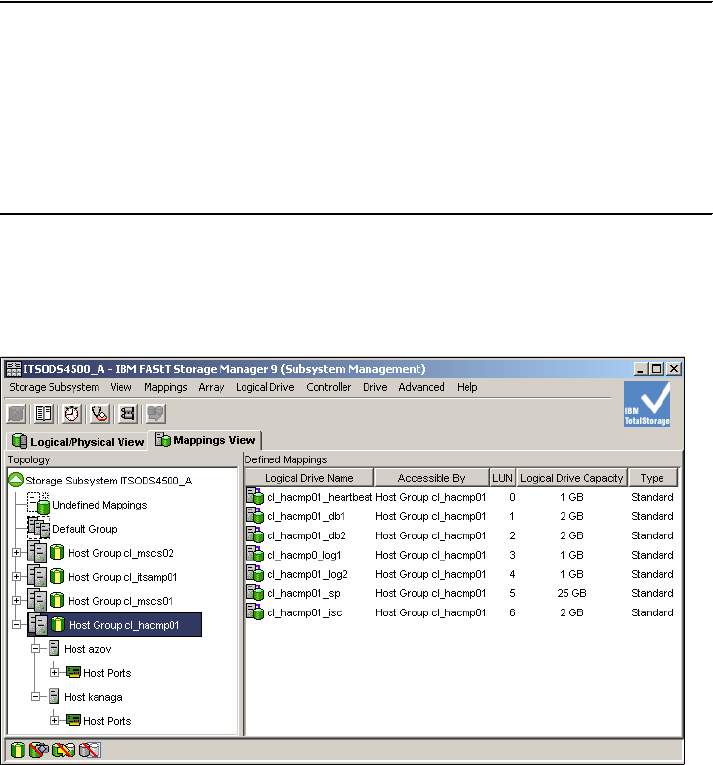Collapse the Host azov node
Viewport: 713px width, 765px height.
pyautogui.click(x=36, y=648)
